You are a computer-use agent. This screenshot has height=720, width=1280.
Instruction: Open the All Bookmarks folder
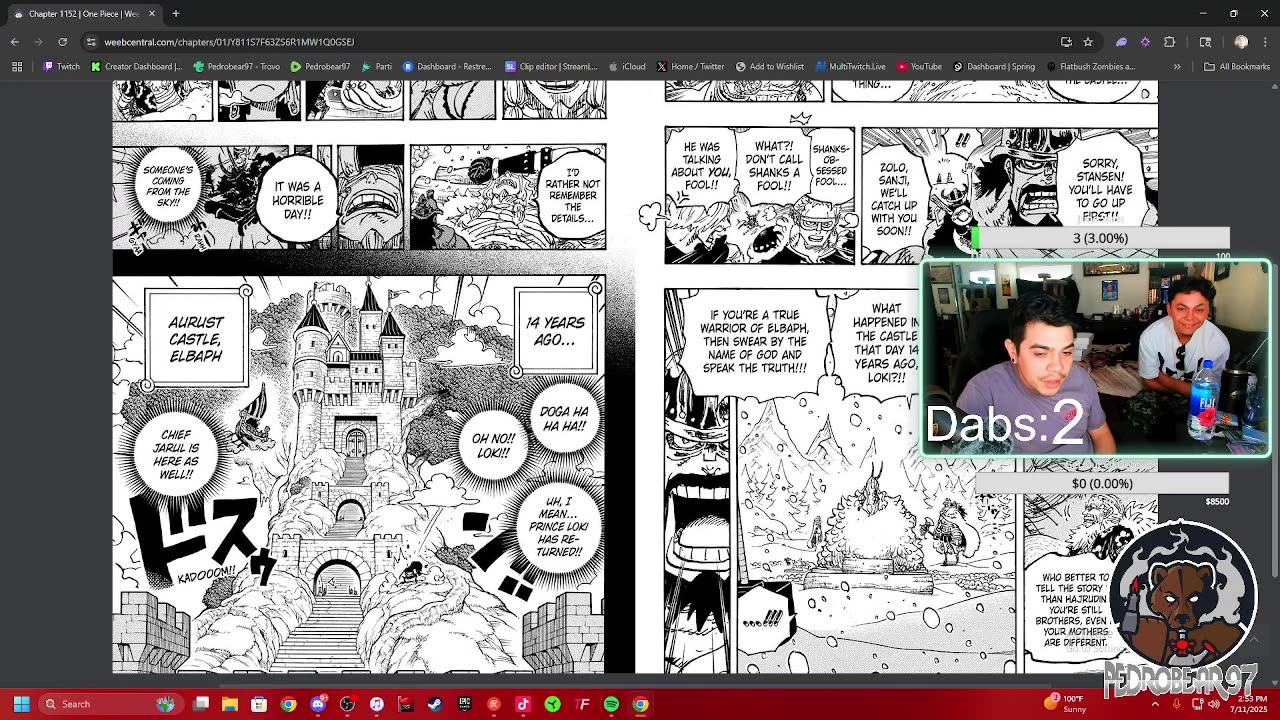pos(1237,67)
